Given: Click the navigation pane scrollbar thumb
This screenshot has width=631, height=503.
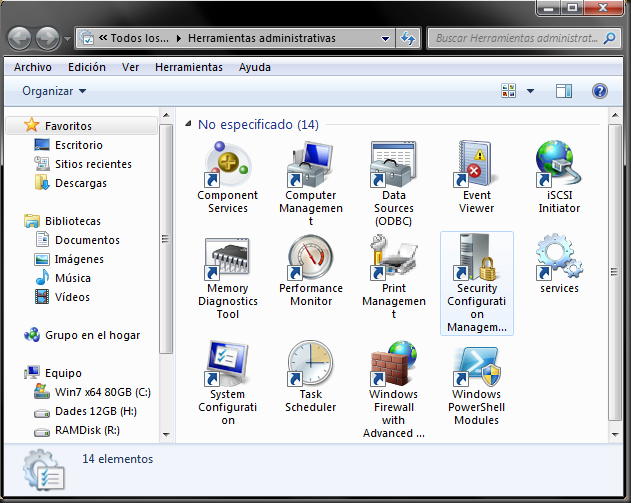Looking at the screenshot, I should click(x=166, y=239).
